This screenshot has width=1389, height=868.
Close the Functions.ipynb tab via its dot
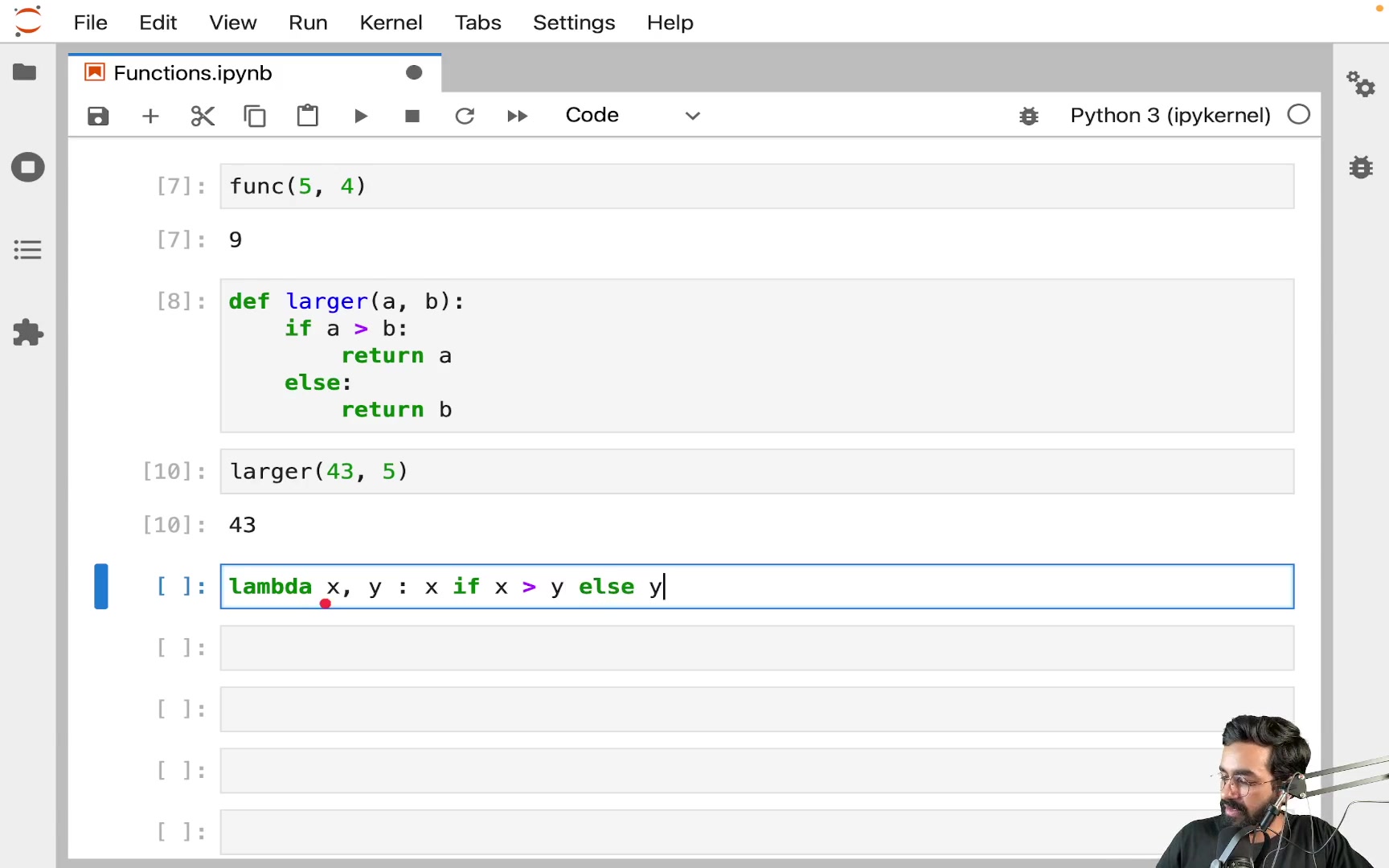[414, 73]
